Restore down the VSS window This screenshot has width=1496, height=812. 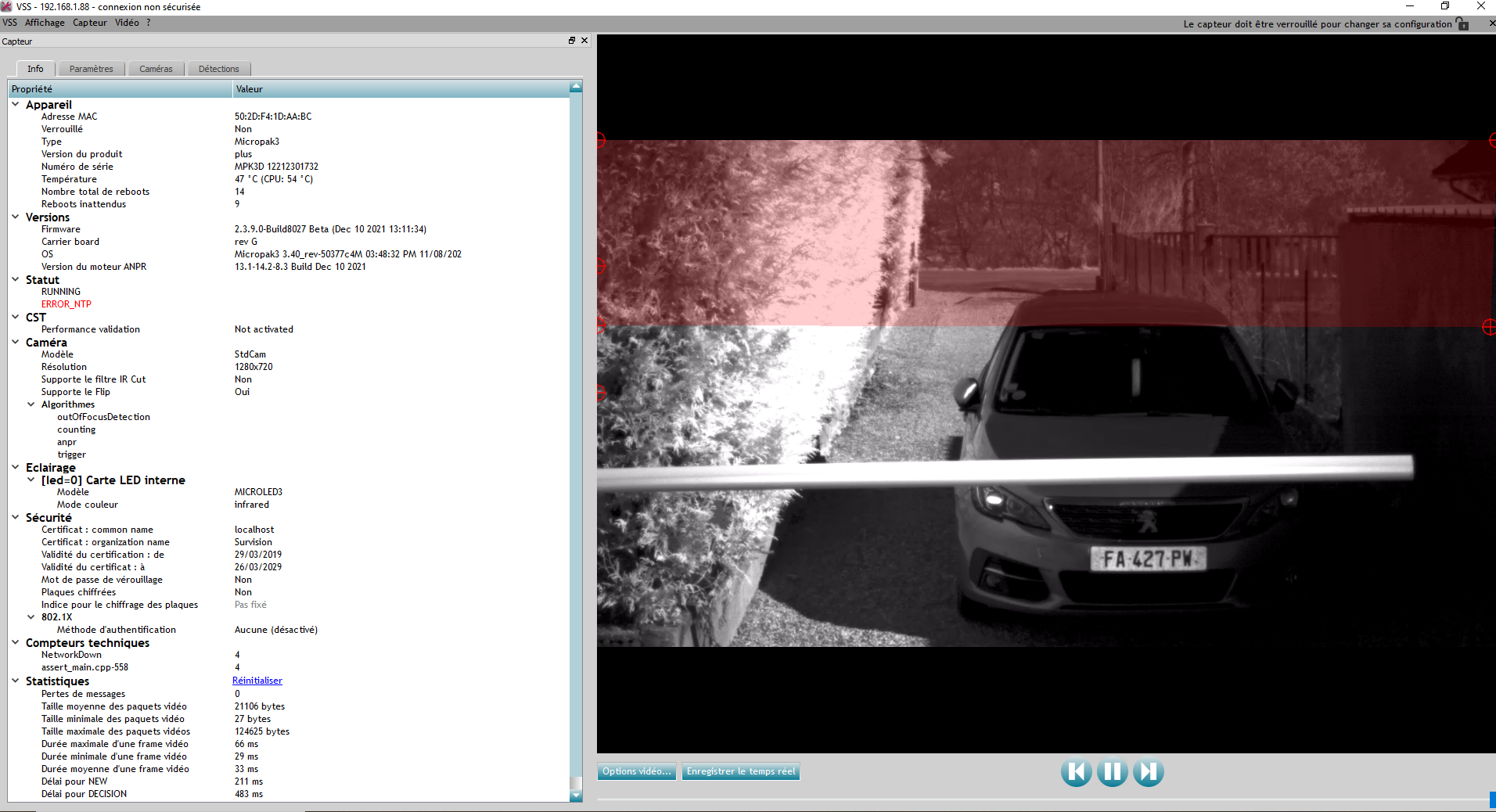pyautogui.click(x=1445, y=6)
